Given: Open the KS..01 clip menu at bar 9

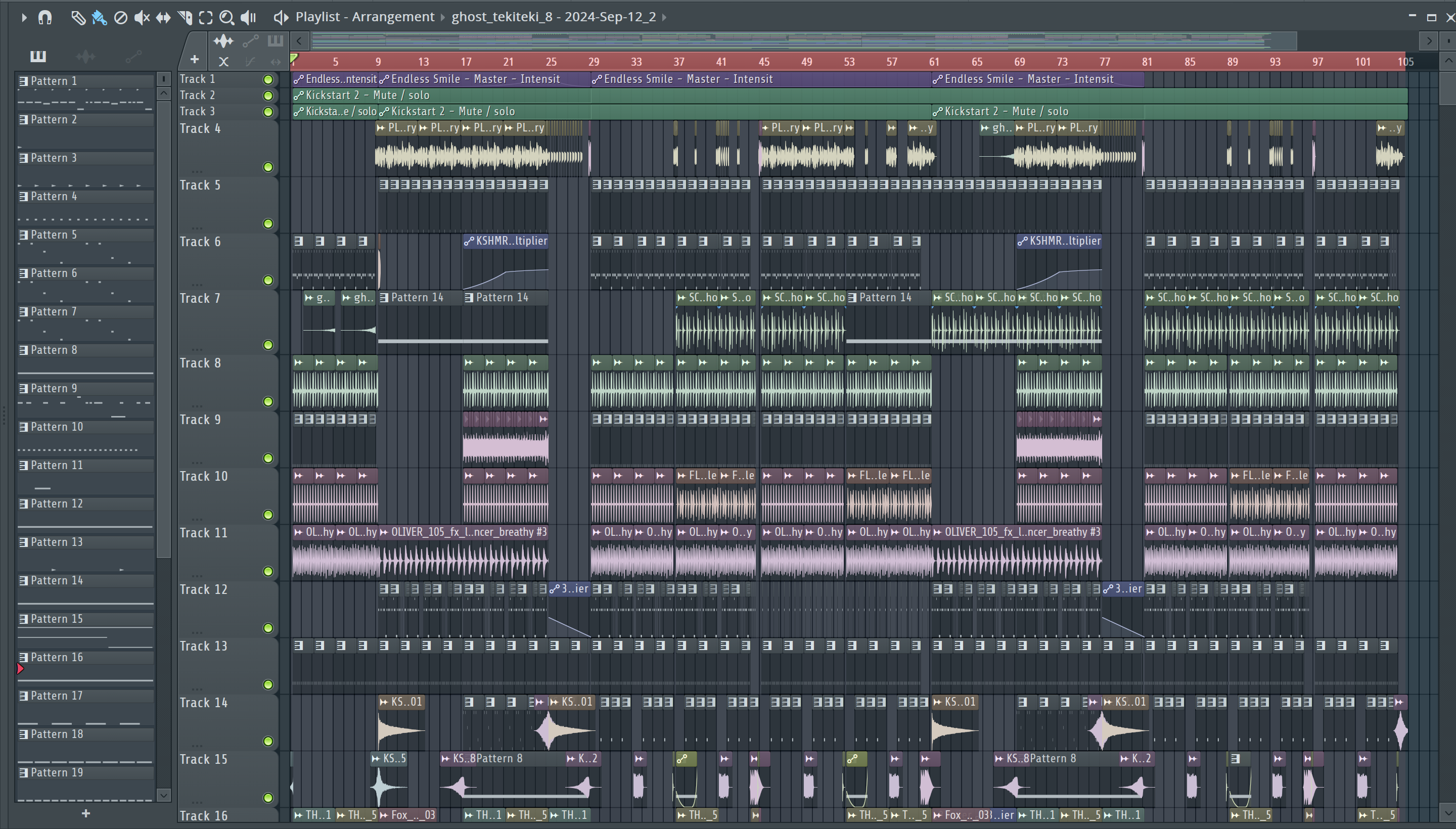Looking at the screenshot, I should coord(384,702).
